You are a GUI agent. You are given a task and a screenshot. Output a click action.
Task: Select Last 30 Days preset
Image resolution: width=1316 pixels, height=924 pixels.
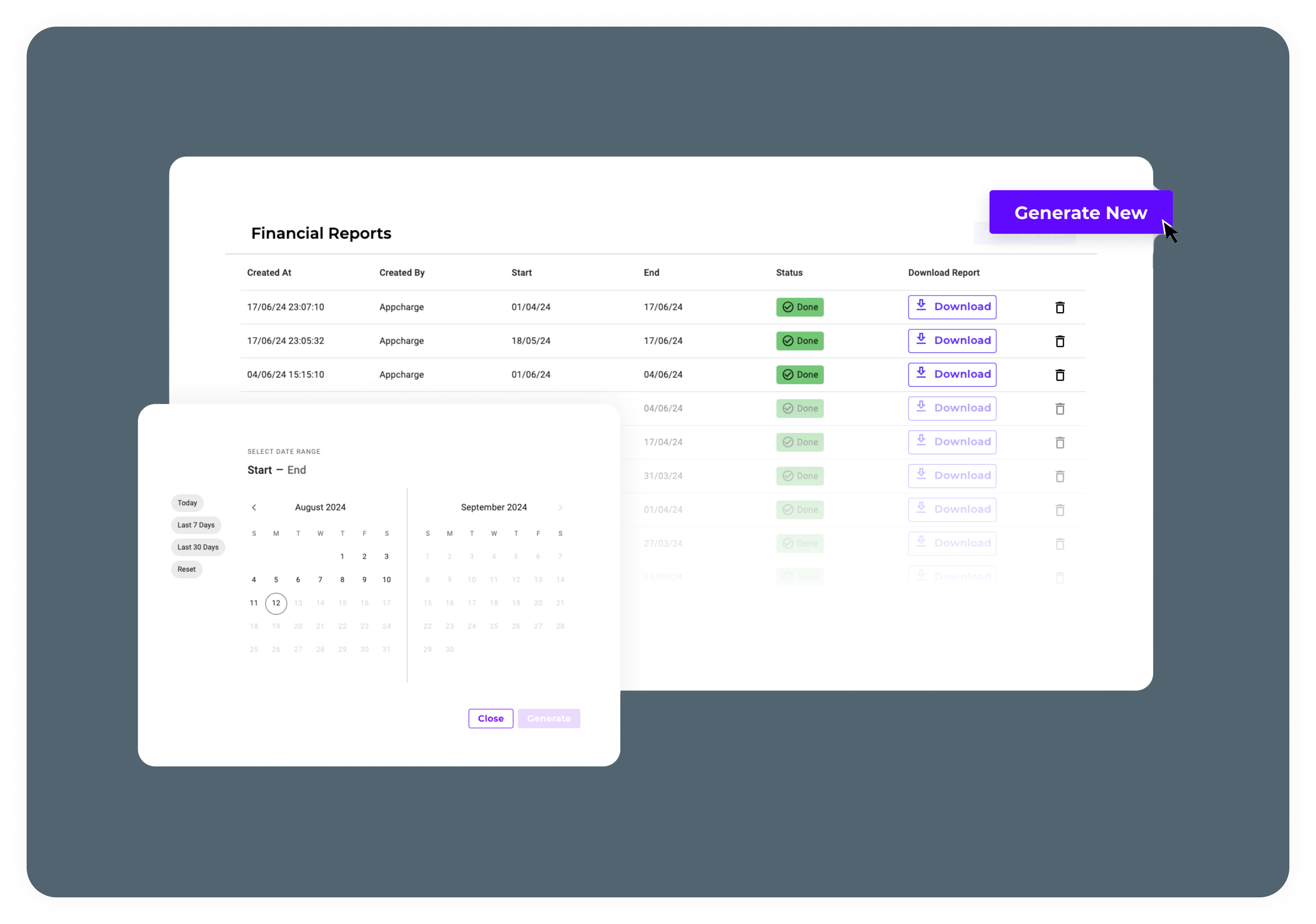click(198, 547)
